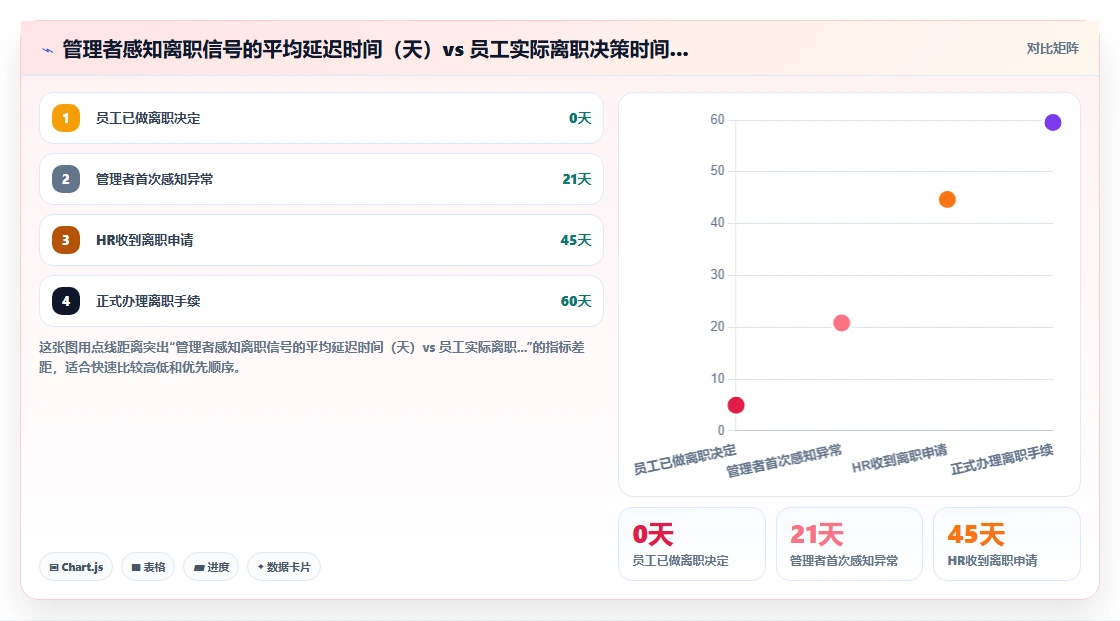The width and height of the screenshot is (1120, 621).
Task: Click the x-axis label 管理者首次感知异常
Action: tap(784, 461)
